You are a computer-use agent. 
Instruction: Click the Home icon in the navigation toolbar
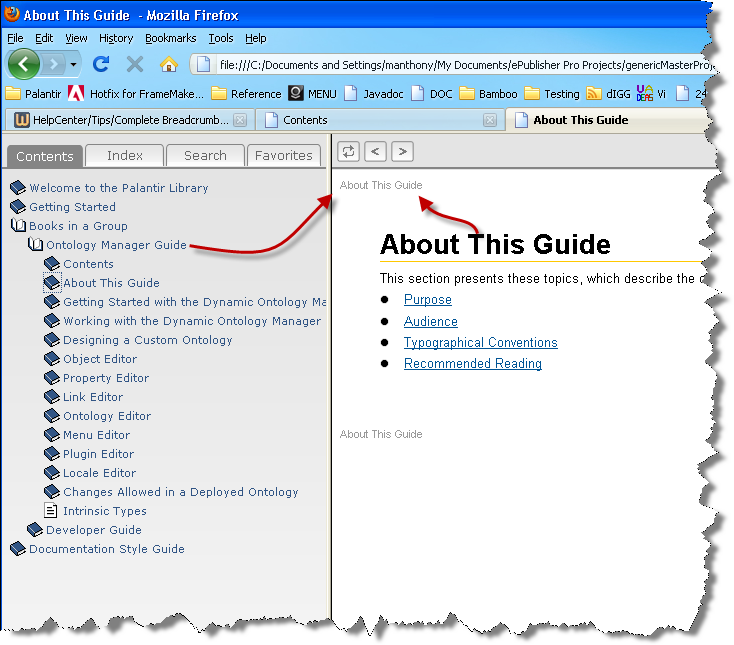(x=168, y=65)
